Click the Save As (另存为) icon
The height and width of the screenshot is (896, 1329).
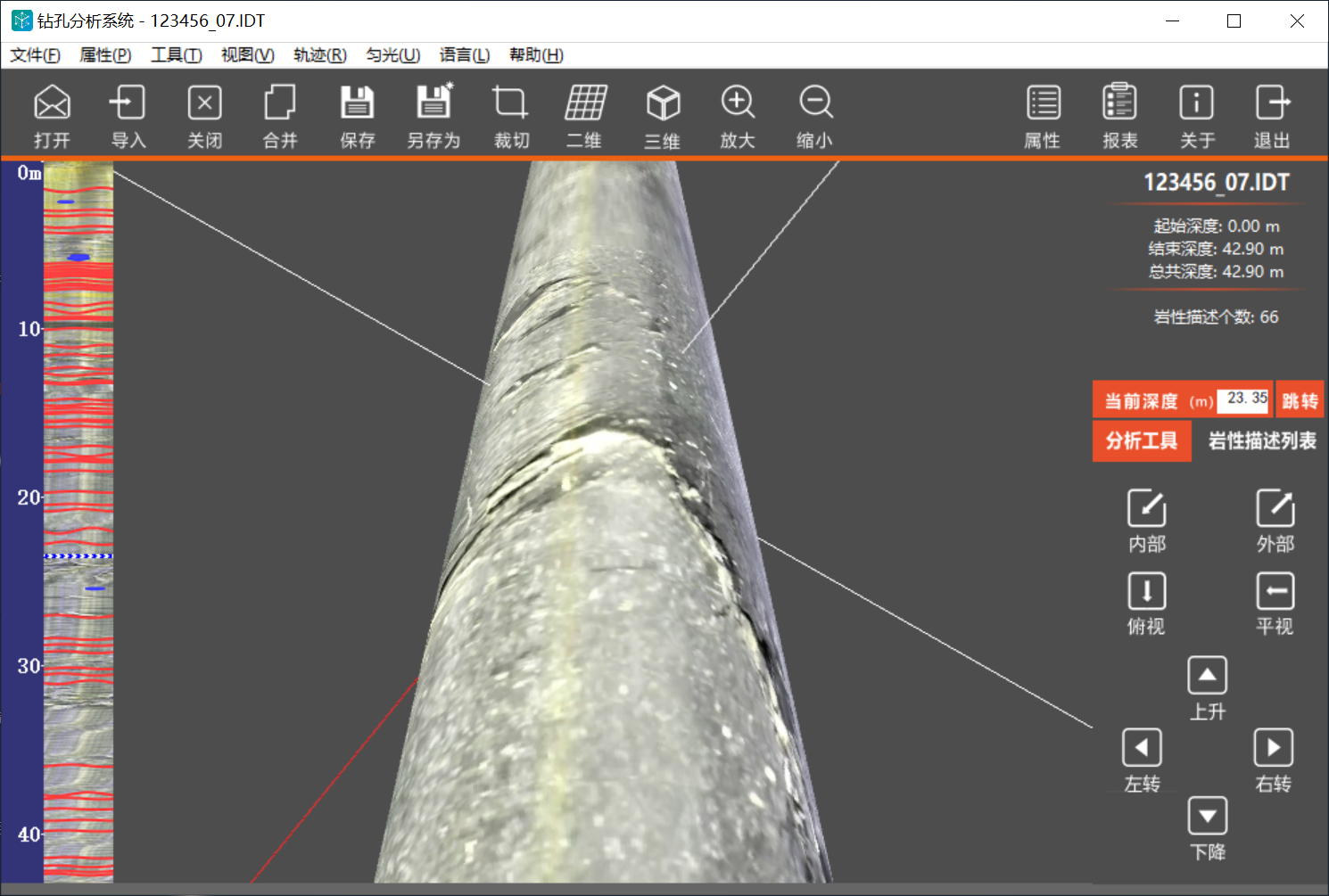[433, 103]
